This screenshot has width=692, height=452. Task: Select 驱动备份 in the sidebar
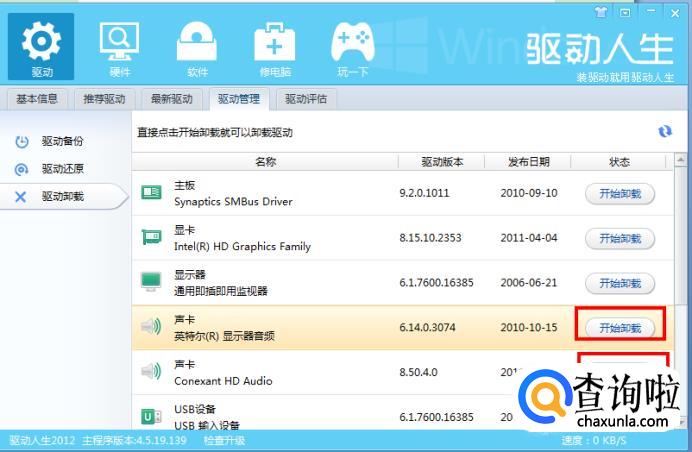pos(62,141)
